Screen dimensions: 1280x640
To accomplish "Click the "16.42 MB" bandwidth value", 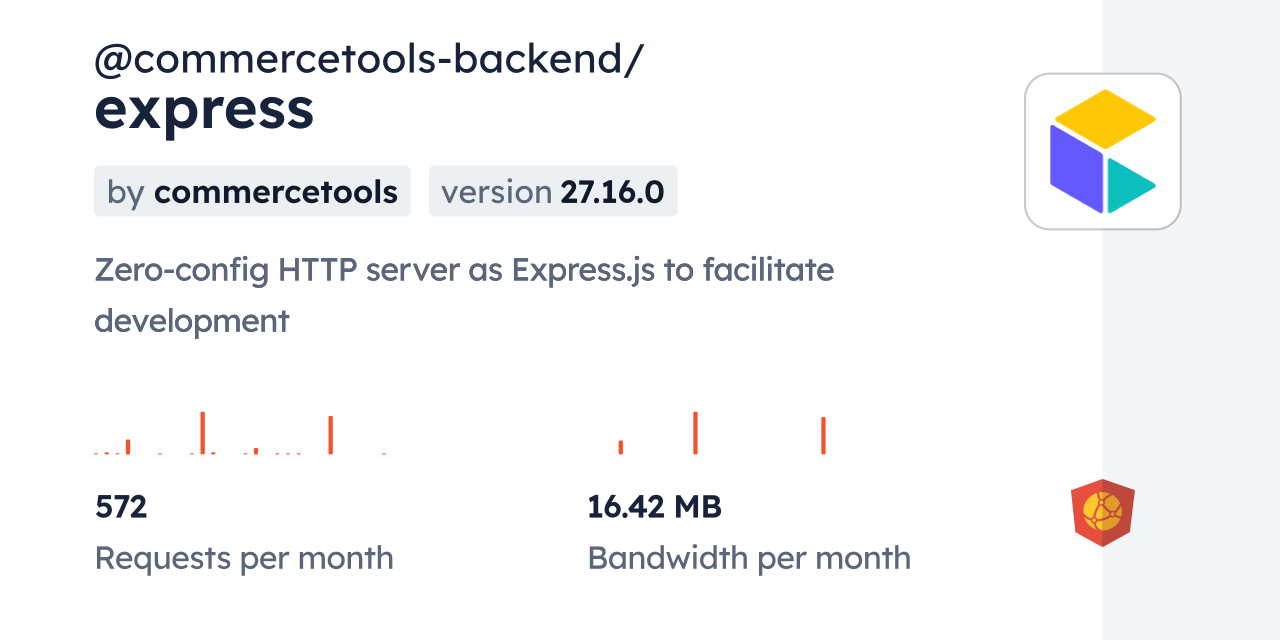I will (654, 507).
